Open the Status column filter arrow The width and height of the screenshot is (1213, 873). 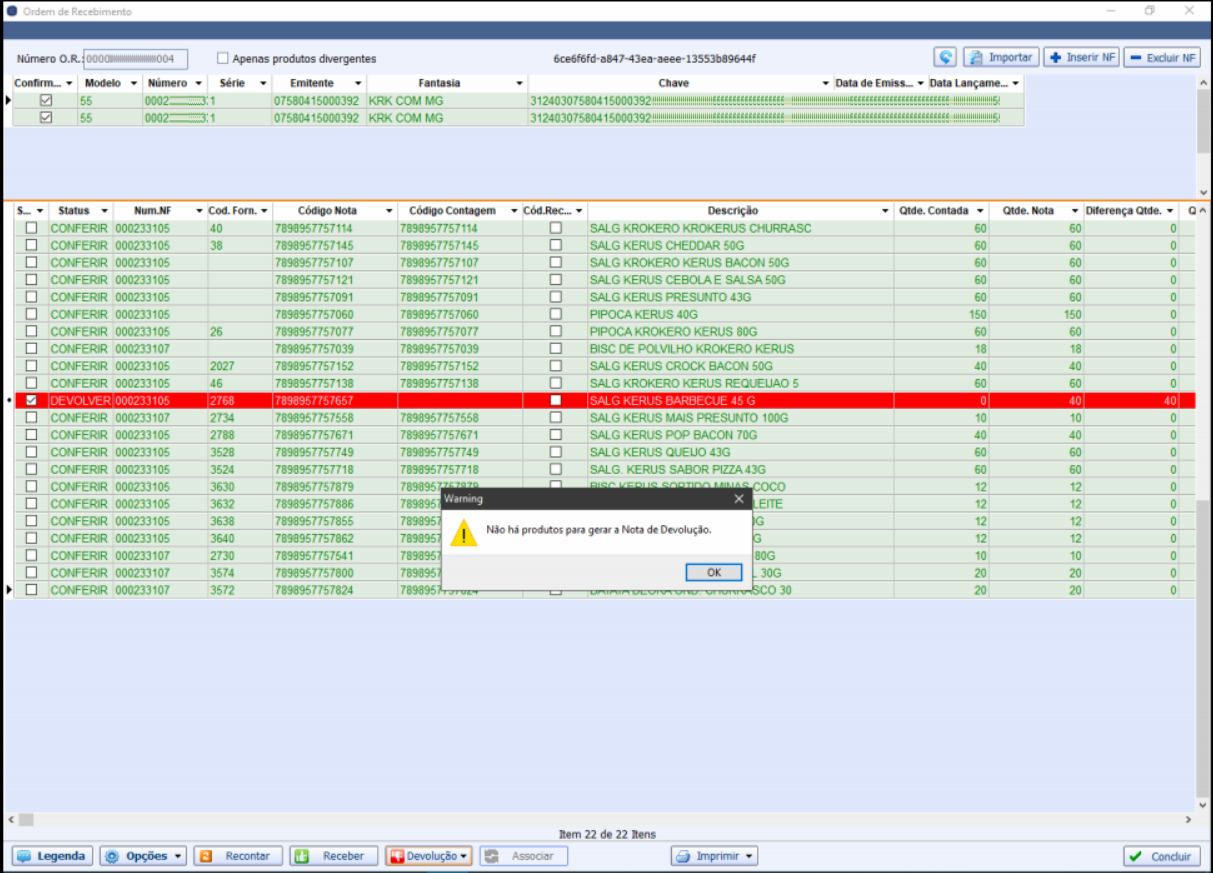[104, 211]
